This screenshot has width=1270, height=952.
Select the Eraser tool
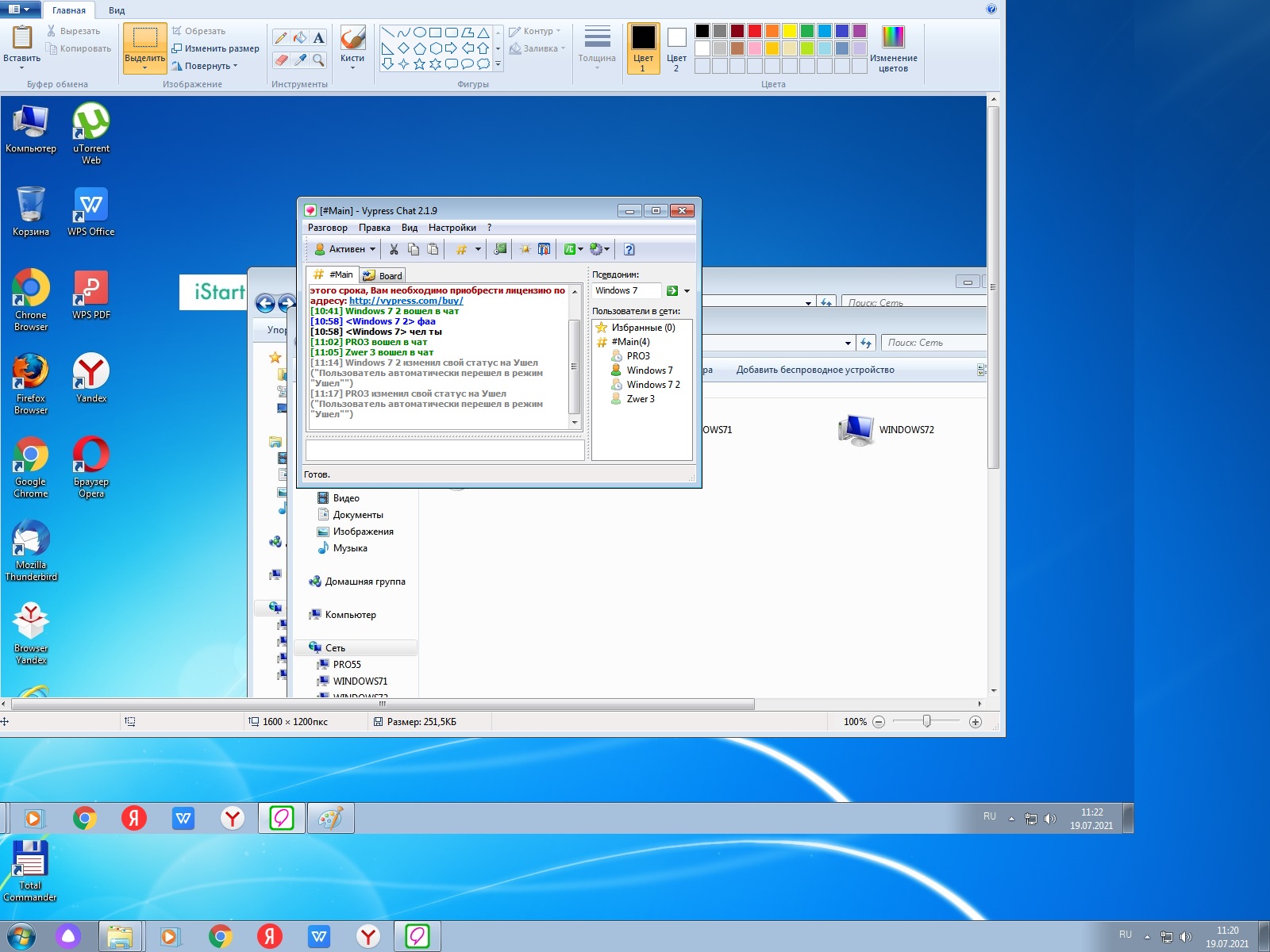coord(281,59)
